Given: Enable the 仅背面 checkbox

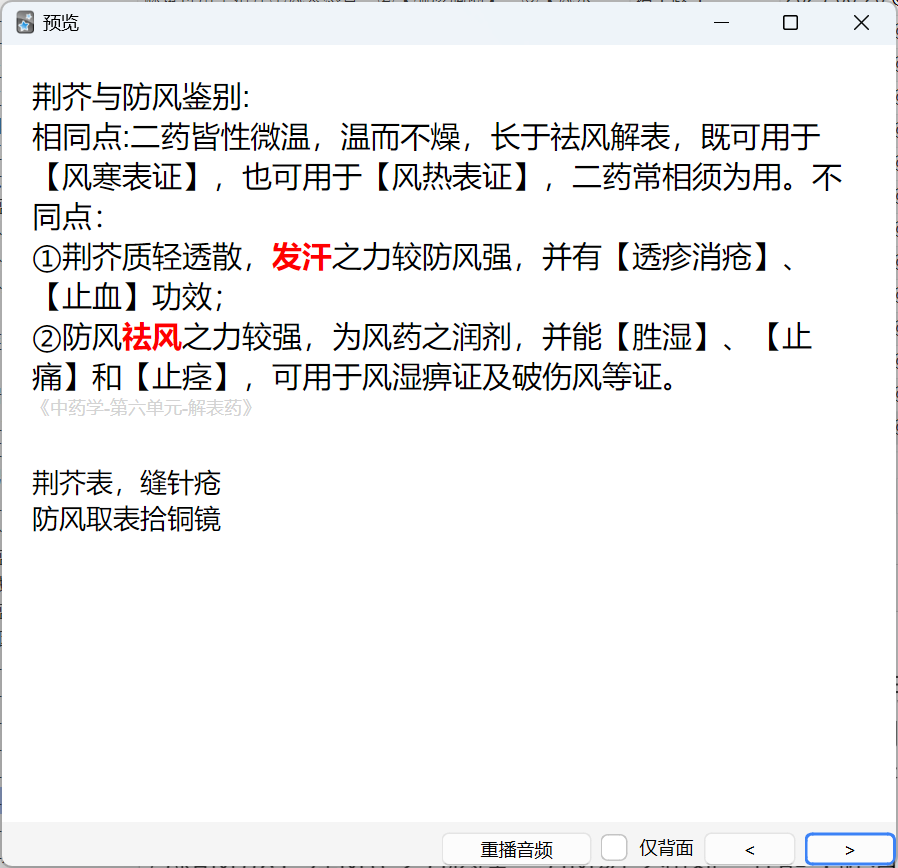Looking at the screenshot, I should 614,848.
